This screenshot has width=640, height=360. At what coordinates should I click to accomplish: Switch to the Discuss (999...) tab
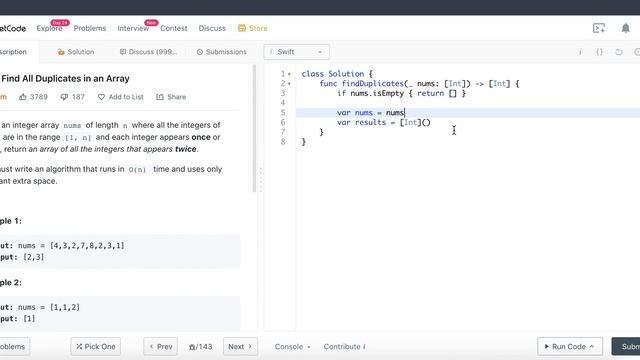pyautogui.click(x=149, y=52)
